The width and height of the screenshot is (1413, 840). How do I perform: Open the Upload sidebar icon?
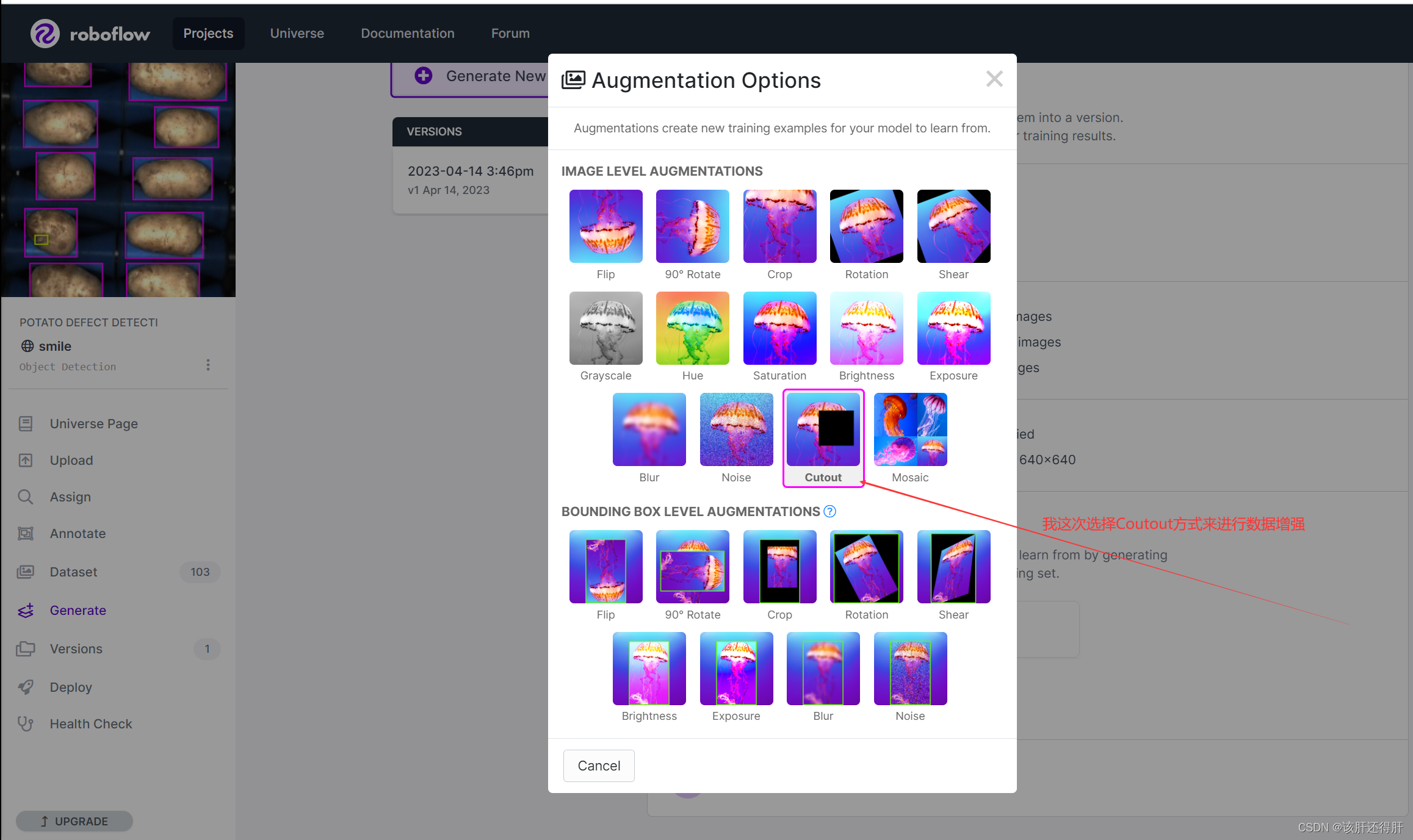(26, 461)
